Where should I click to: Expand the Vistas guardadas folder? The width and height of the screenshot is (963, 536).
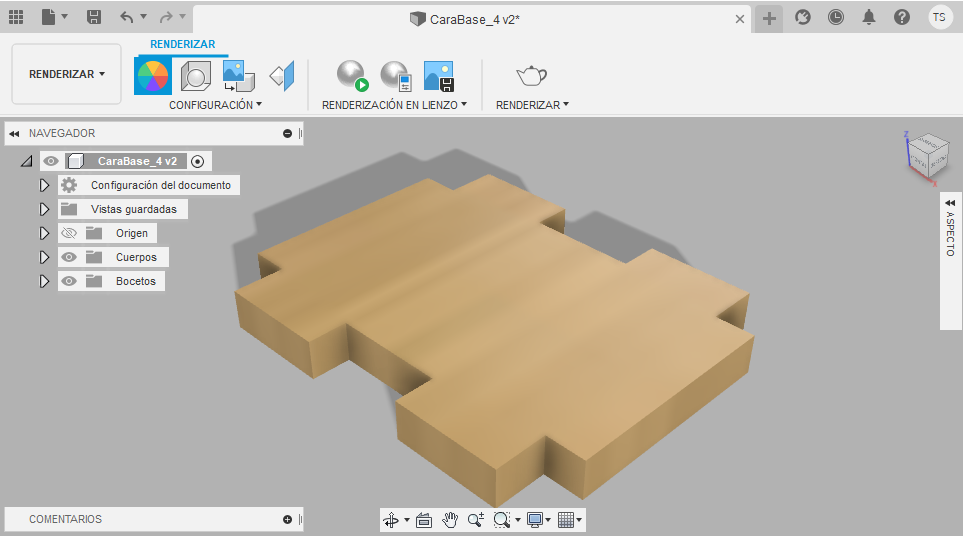click(x=44, y=209)
